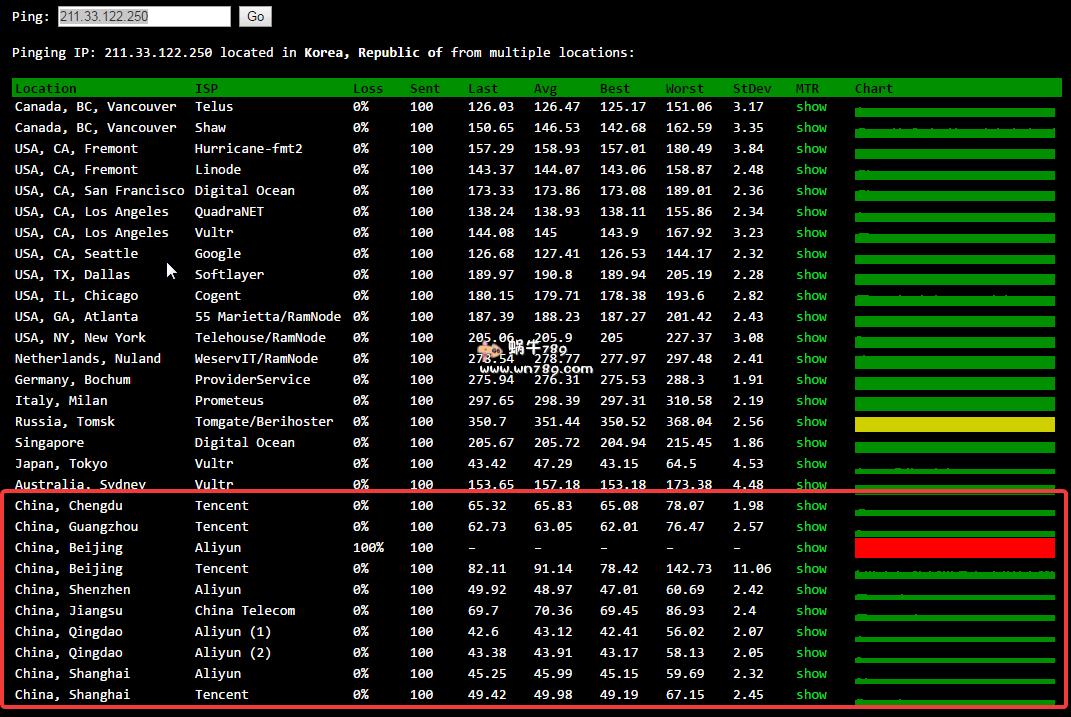Open MTR for Jiangsu China Telecom

[811, 611]
